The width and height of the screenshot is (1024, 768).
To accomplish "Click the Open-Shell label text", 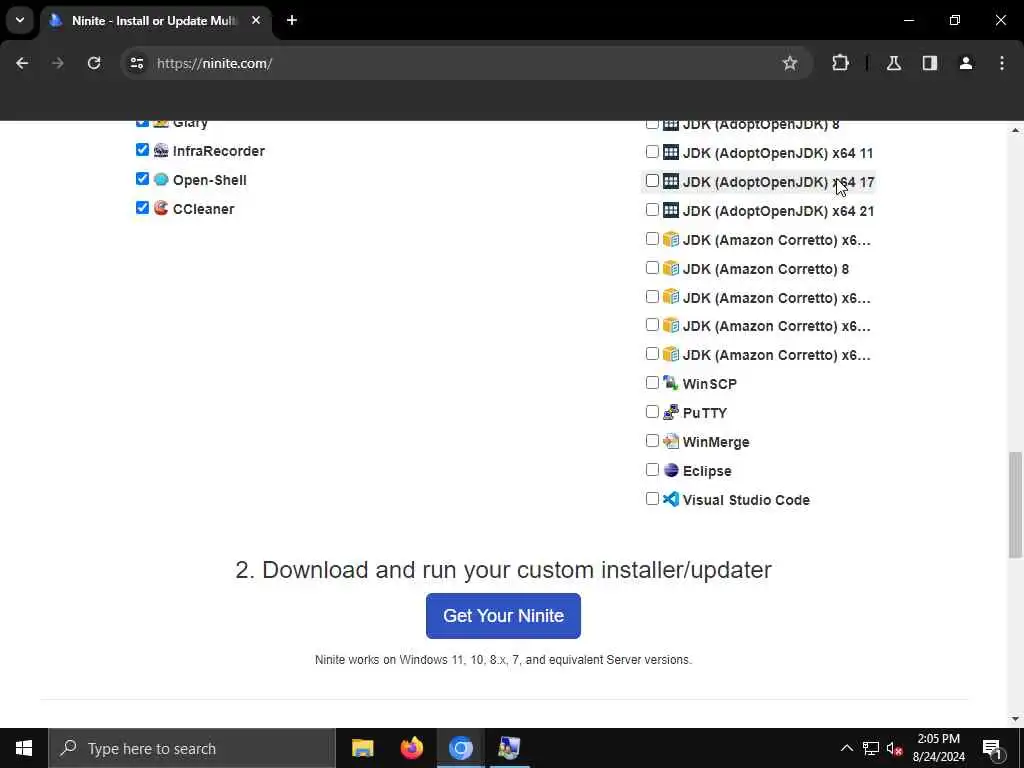I will tap(210, 180).
